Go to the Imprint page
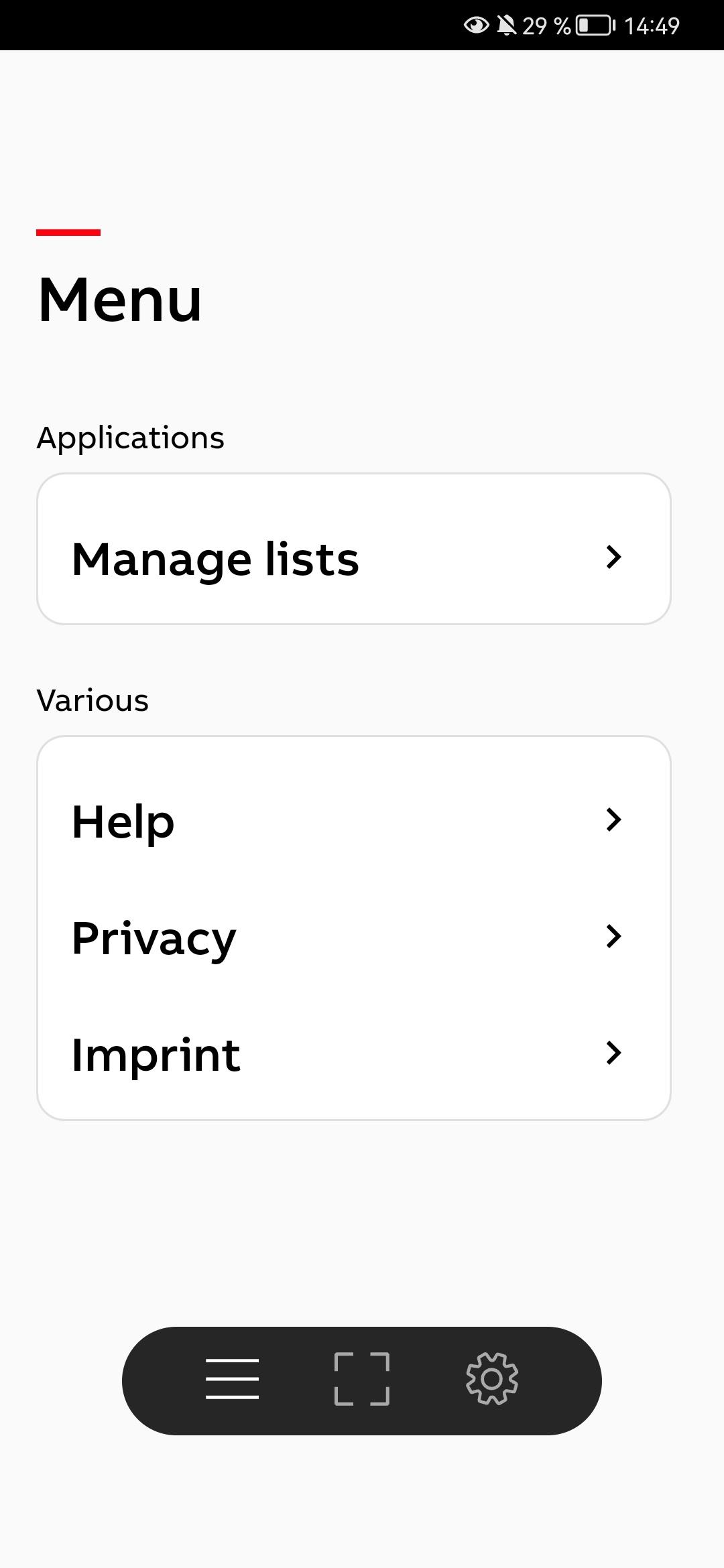 [x=156, y=1055]
